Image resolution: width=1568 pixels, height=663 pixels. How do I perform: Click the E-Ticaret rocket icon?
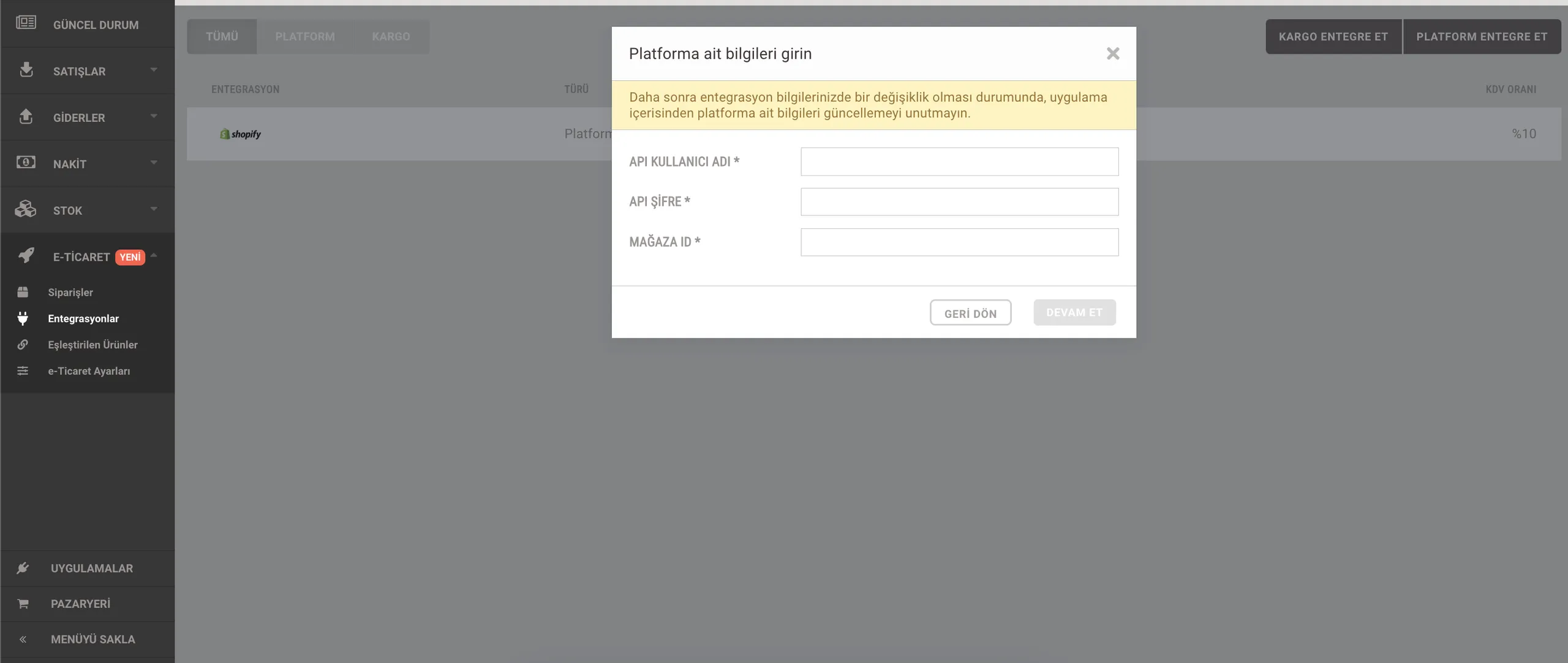pos(26,255)
